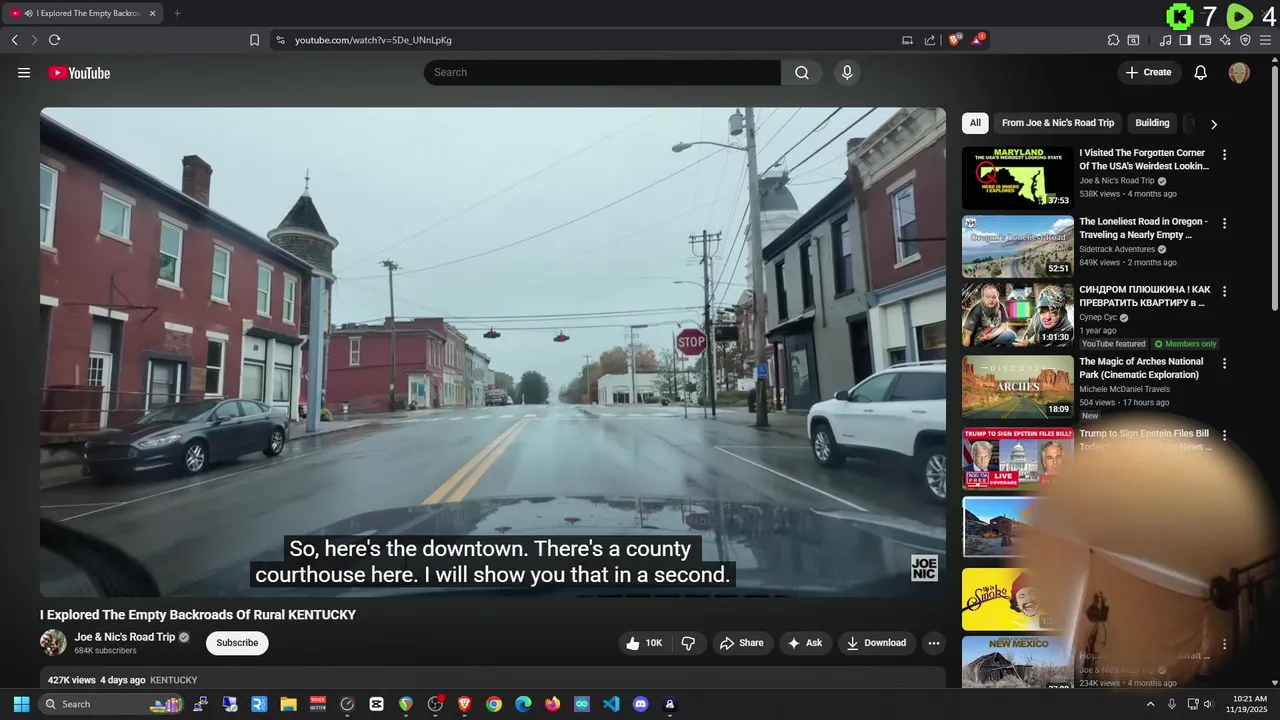Show hidden tray icons chevron

[1150, 704]
